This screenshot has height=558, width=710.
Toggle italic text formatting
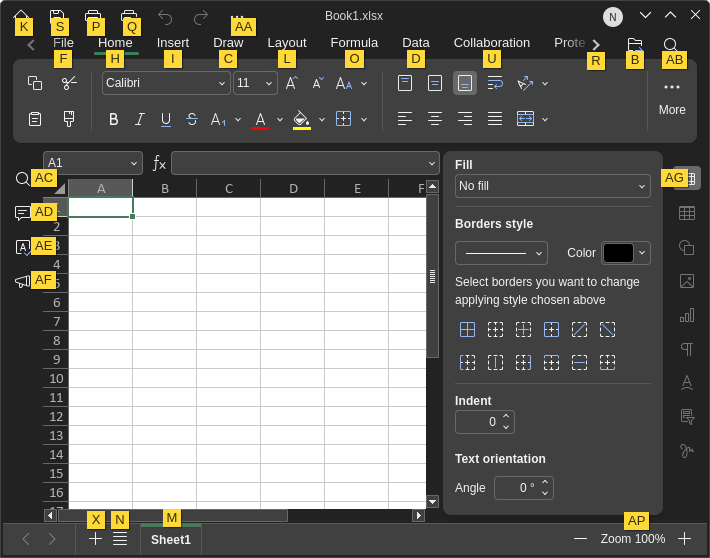coord(140,119)
